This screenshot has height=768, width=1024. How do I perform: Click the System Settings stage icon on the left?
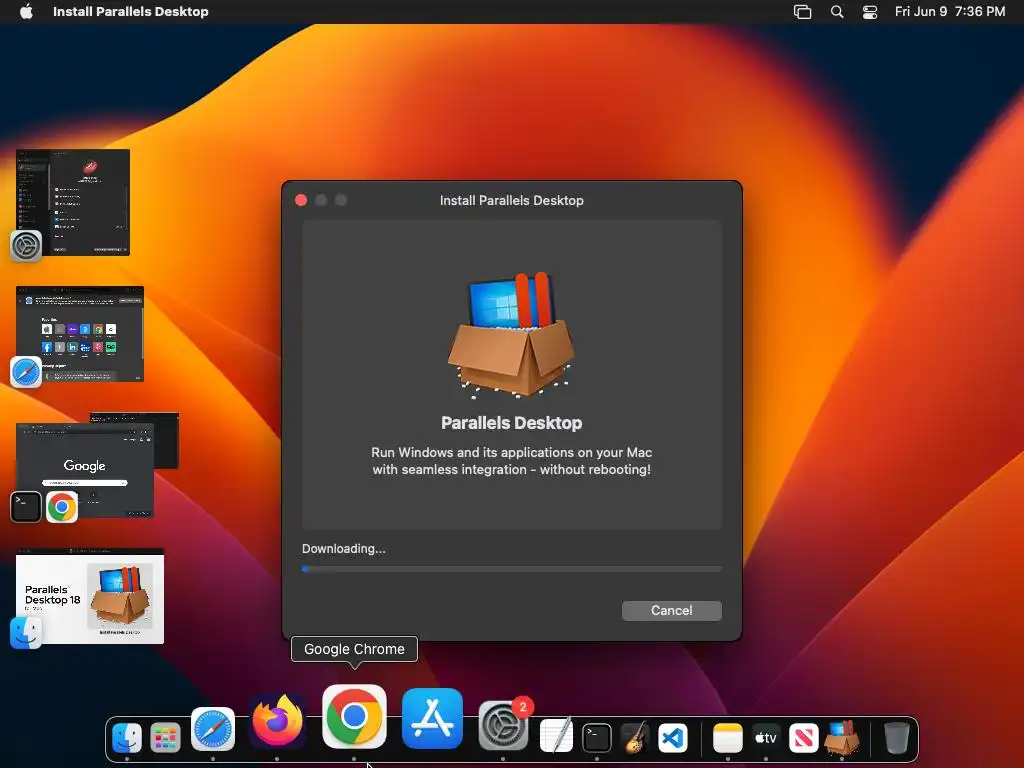26,246
